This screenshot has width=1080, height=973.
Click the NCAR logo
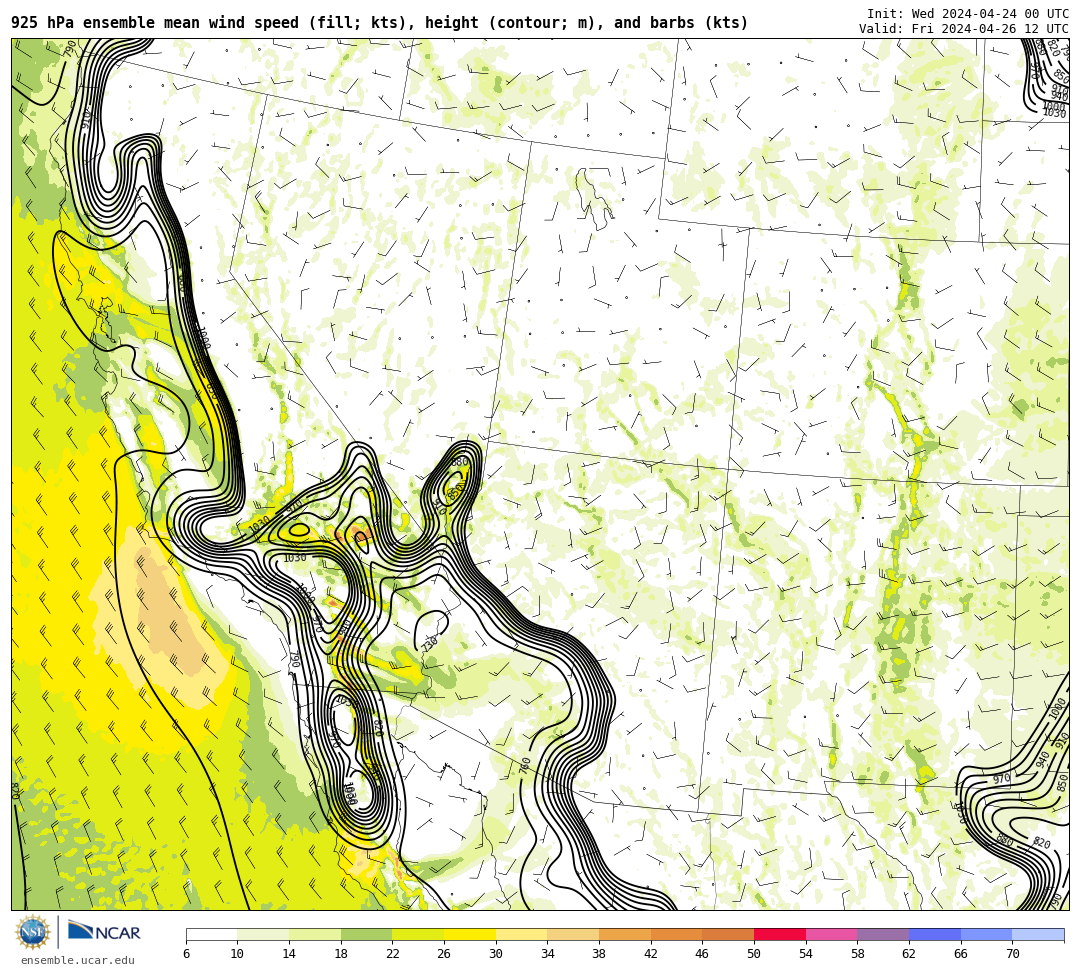(x=105, y=932)
